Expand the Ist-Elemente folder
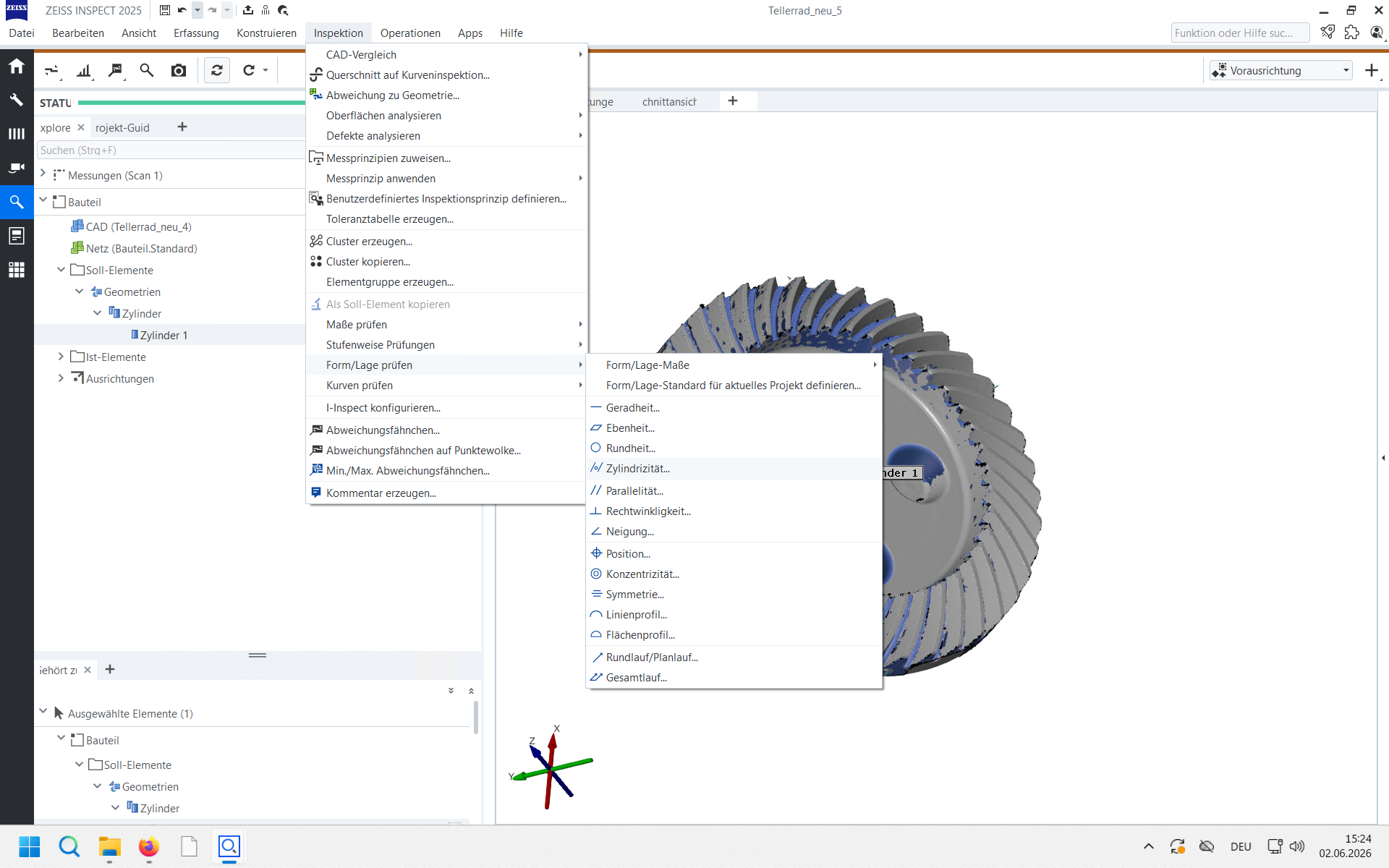Screen dimensions: 1389x868 pyautogui.click(x=61, y=356)
